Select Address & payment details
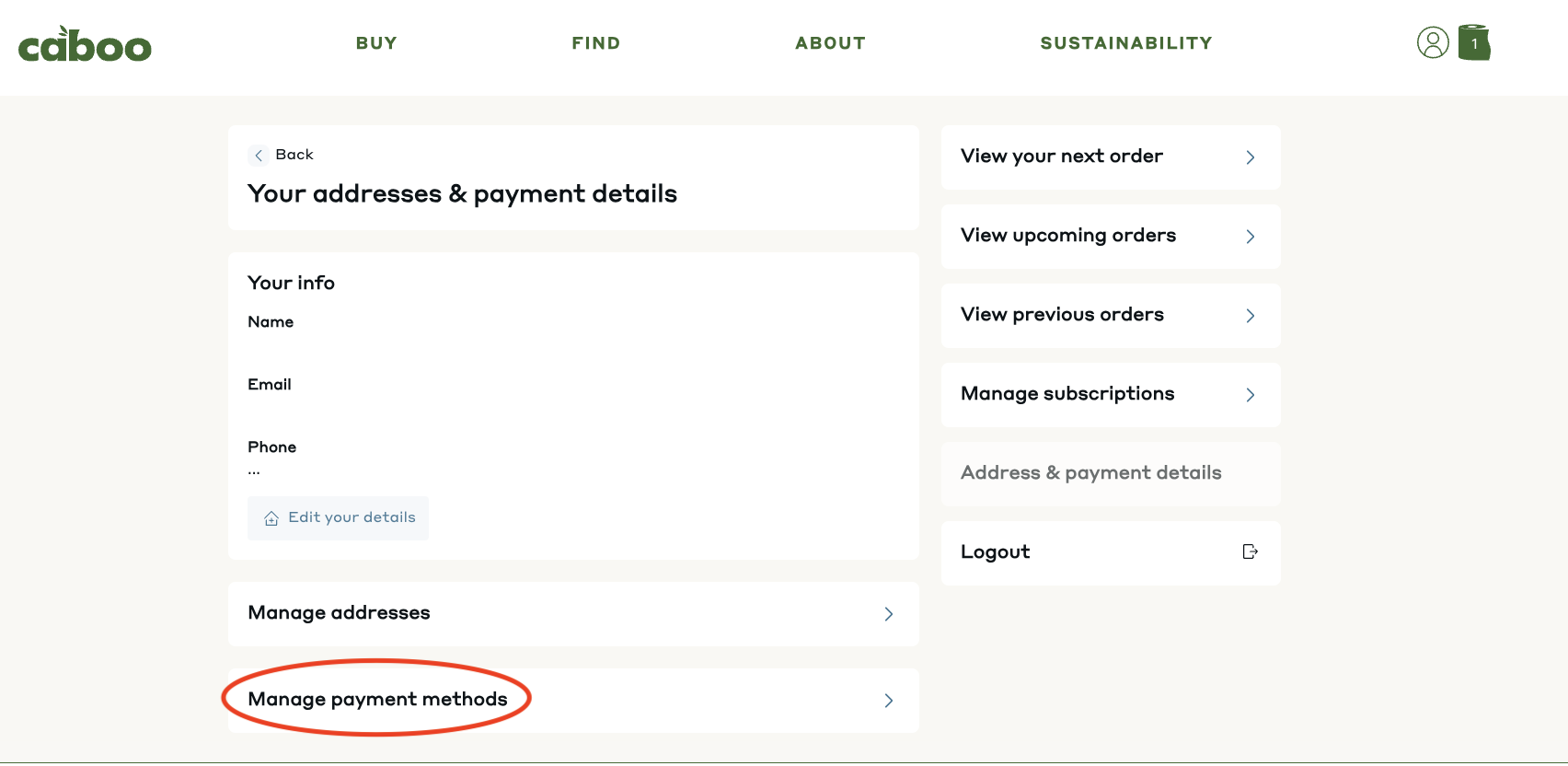 pos(1111,474)
